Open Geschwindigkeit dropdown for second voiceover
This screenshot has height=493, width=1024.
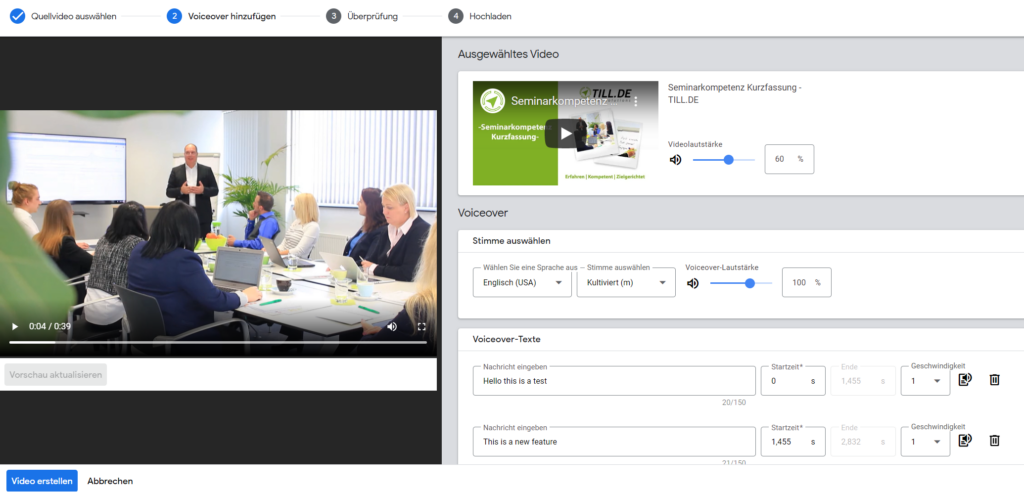[924, 442]
